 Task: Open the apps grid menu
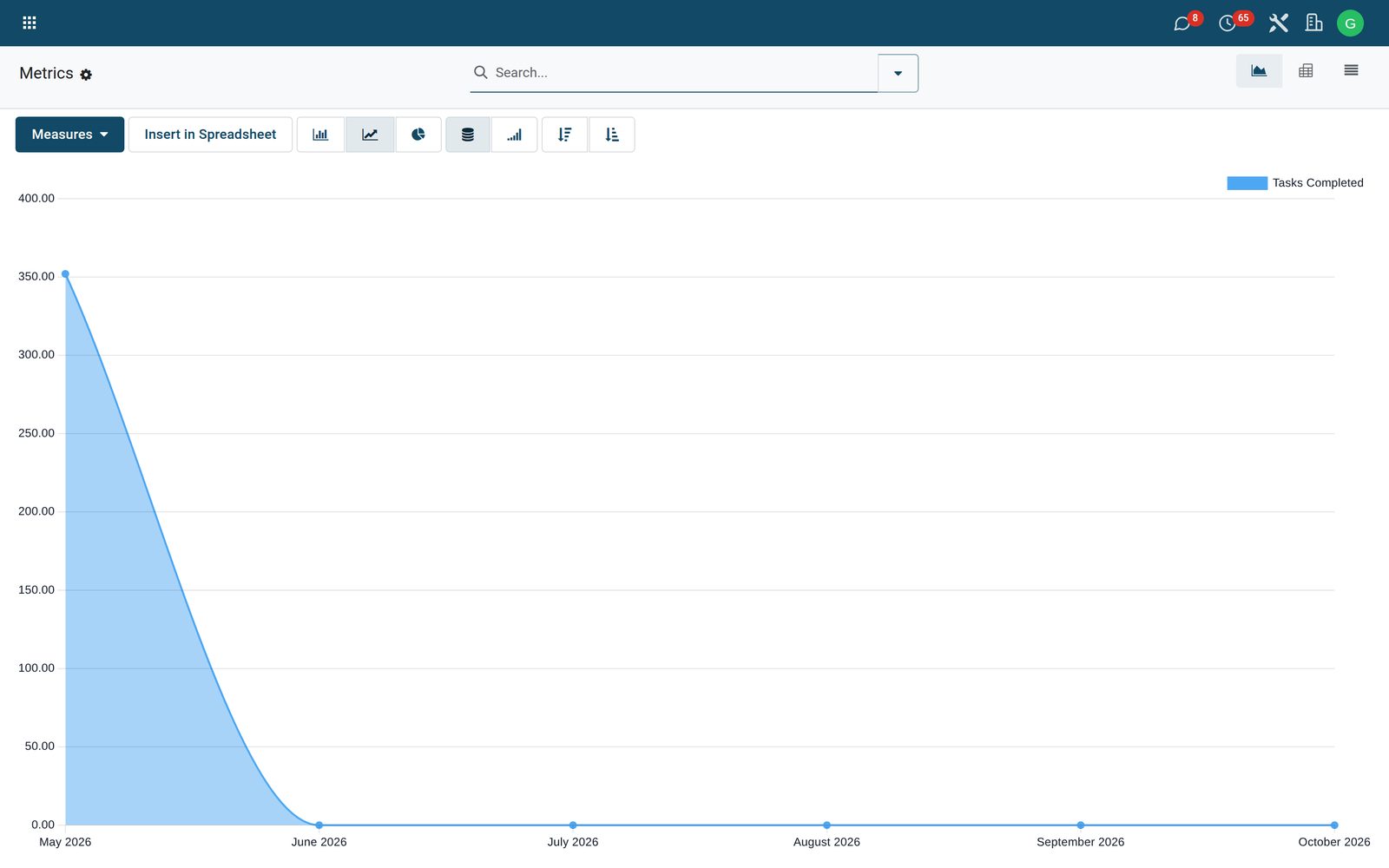[30, 23]
